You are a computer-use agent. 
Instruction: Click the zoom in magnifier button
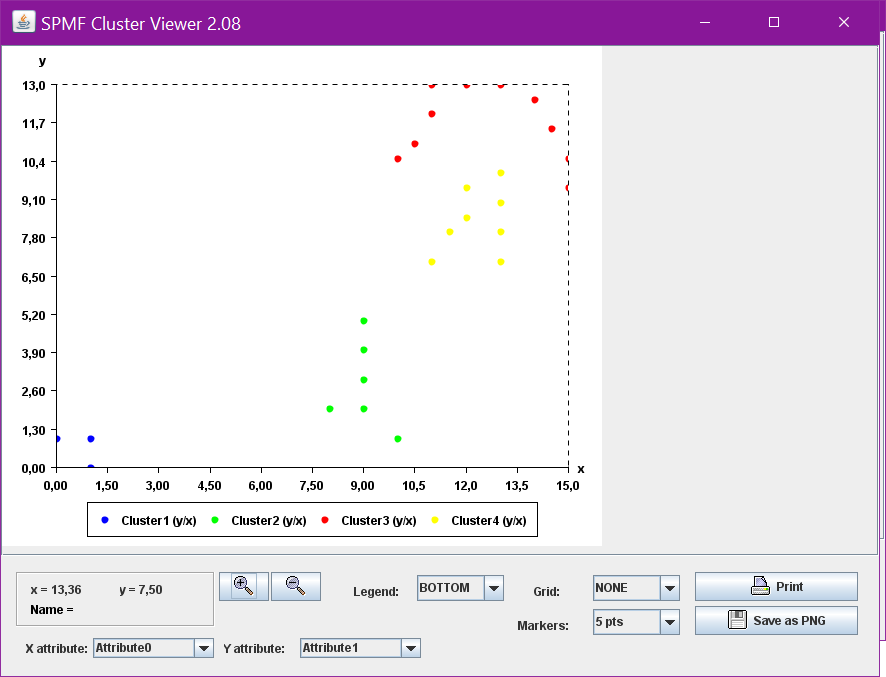pyautogui.click(x=244, y=586)
